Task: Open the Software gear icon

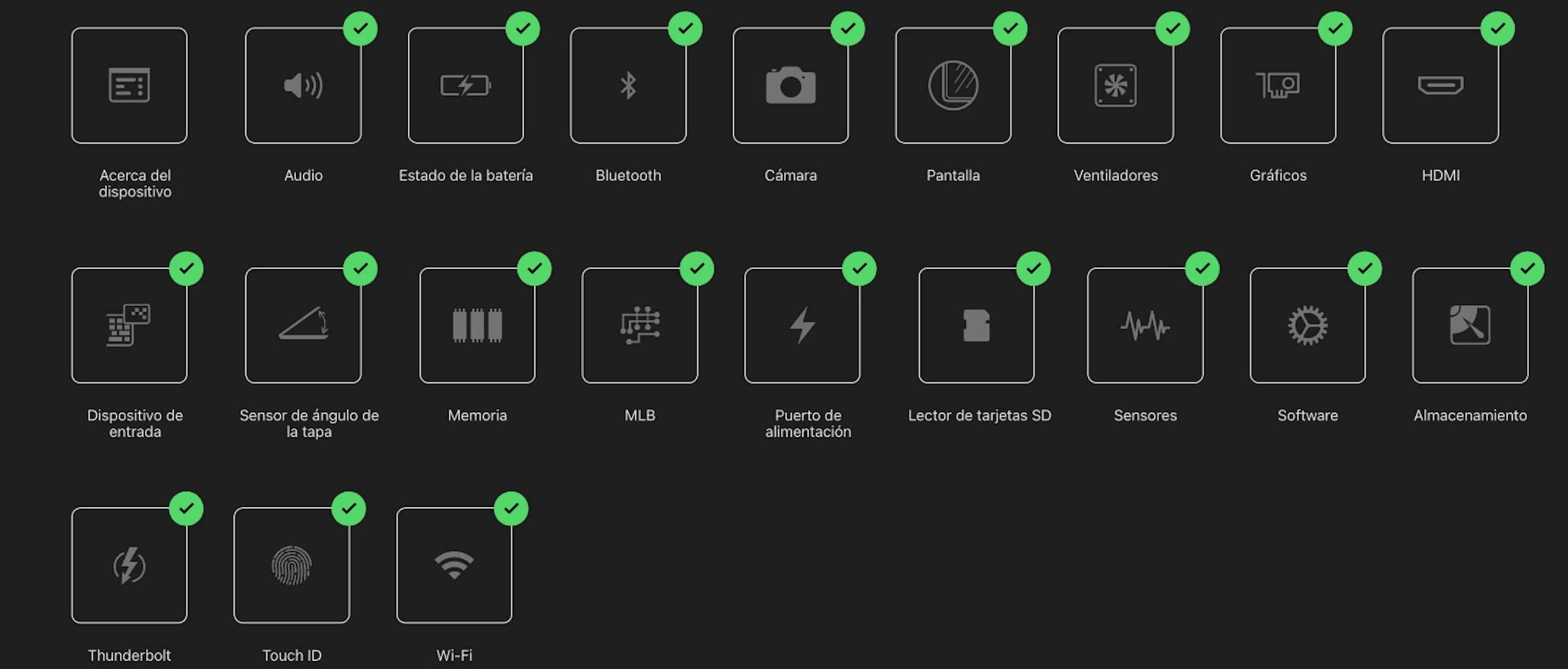Action: [x=1307, y=325]
